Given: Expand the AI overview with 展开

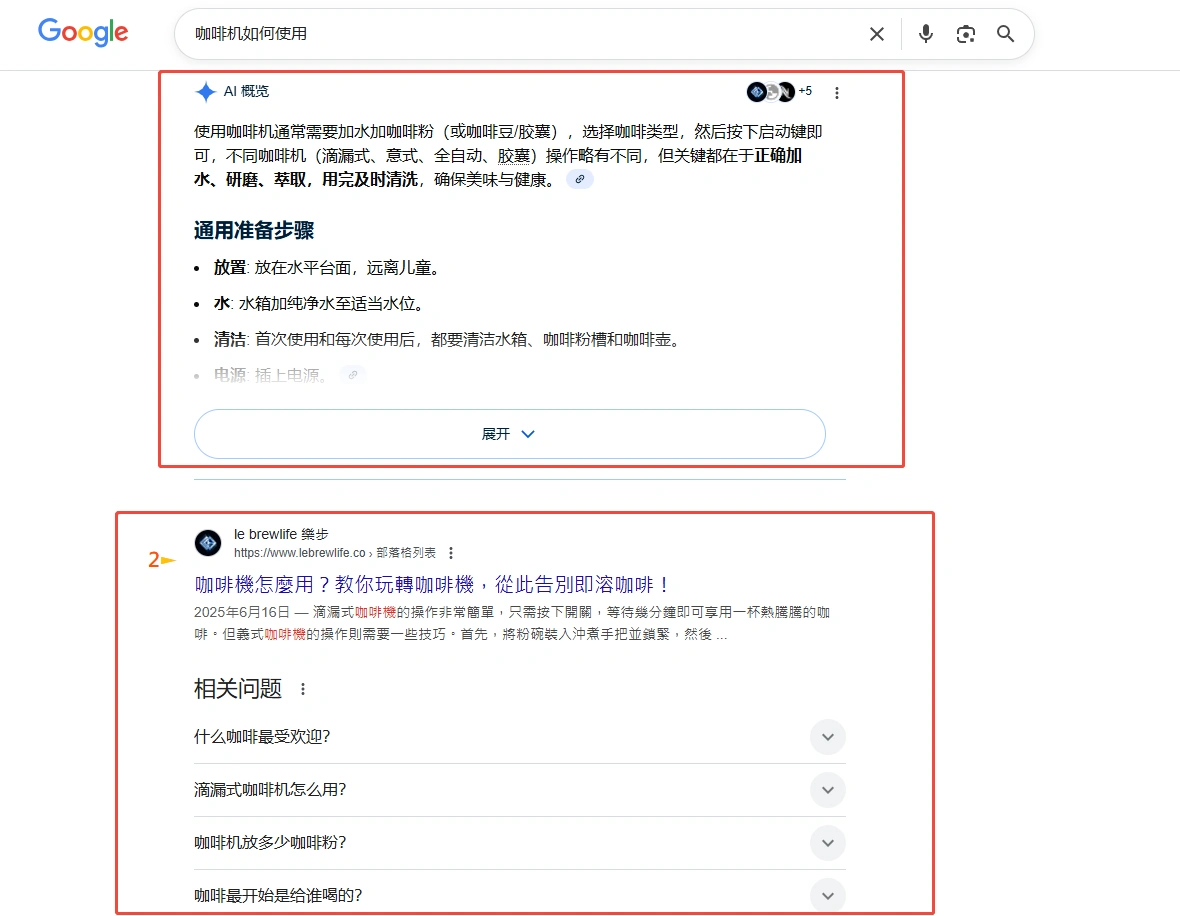Looking at the screenshot, I should (509, 434).
